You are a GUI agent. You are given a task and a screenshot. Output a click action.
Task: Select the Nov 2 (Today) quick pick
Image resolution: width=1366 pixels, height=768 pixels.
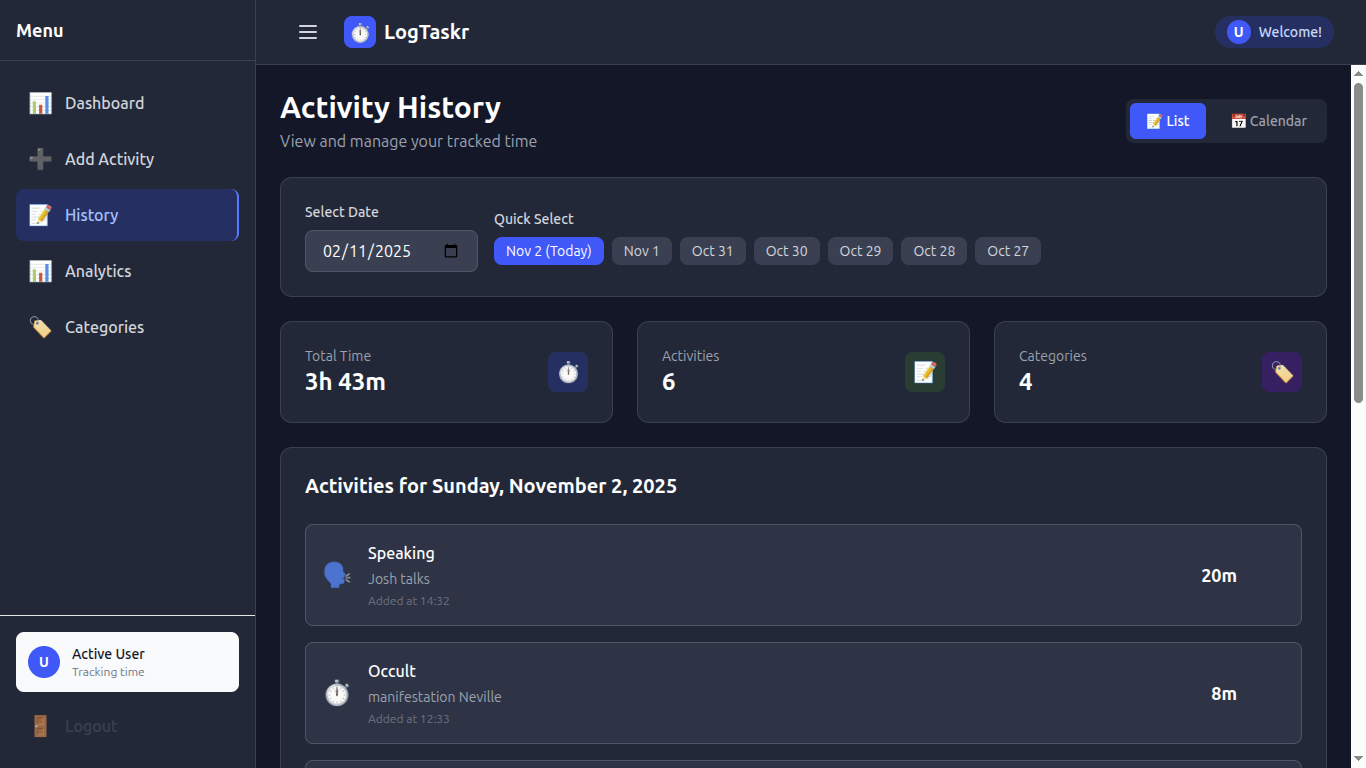pos(548,251)
